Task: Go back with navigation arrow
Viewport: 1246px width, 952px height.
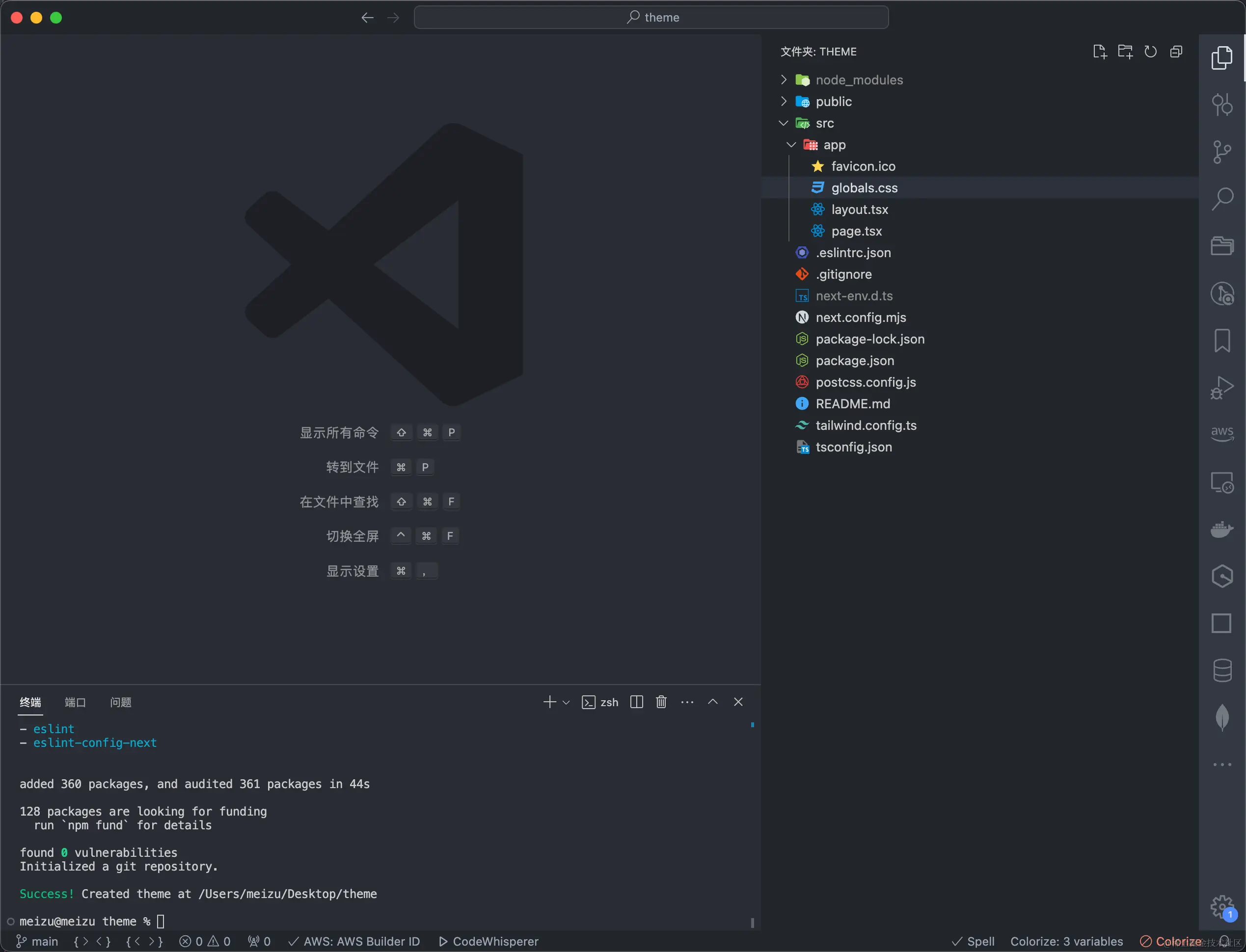Action: [x=367, y=18]
